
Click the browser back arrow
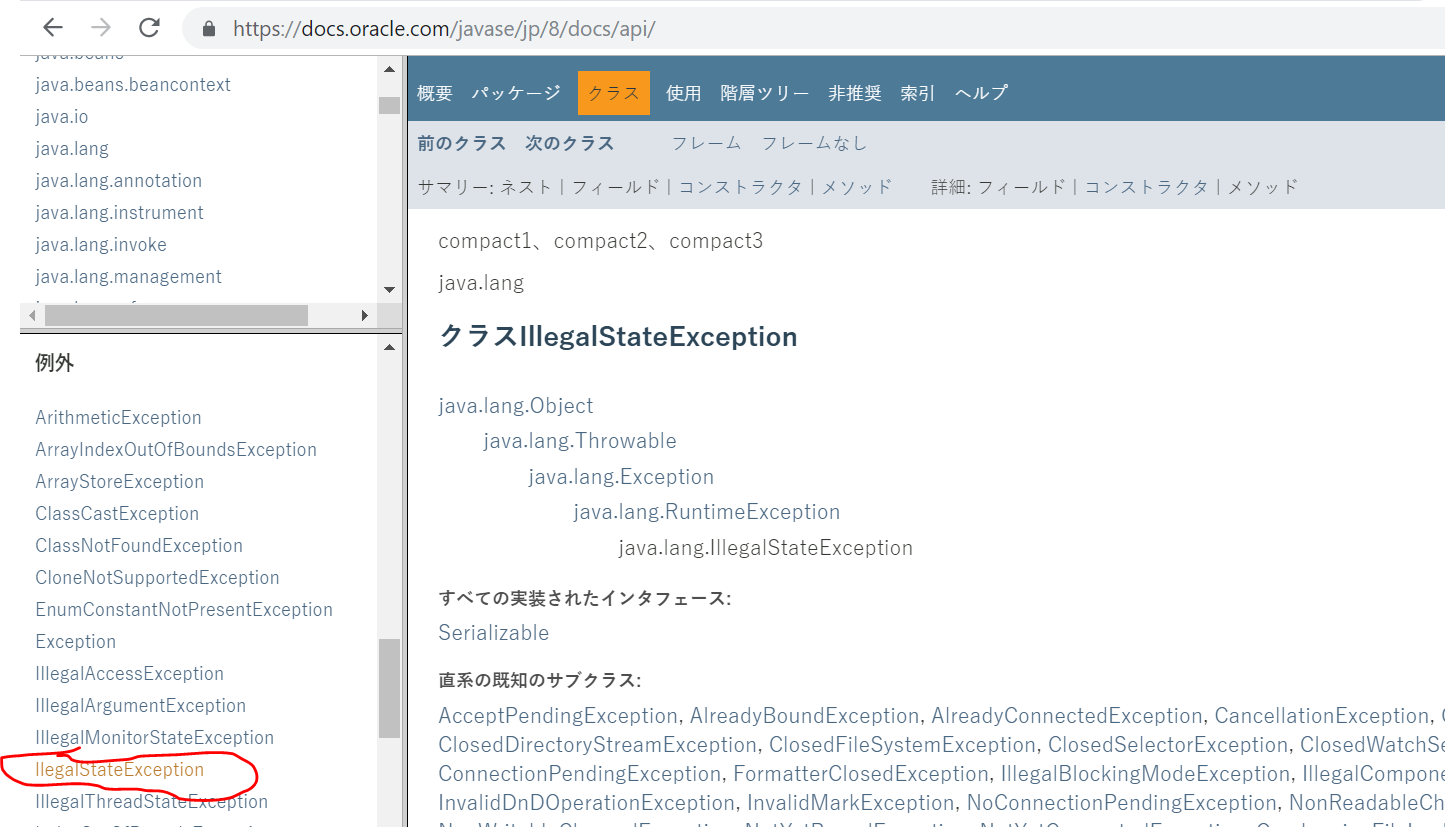[53, 28]
